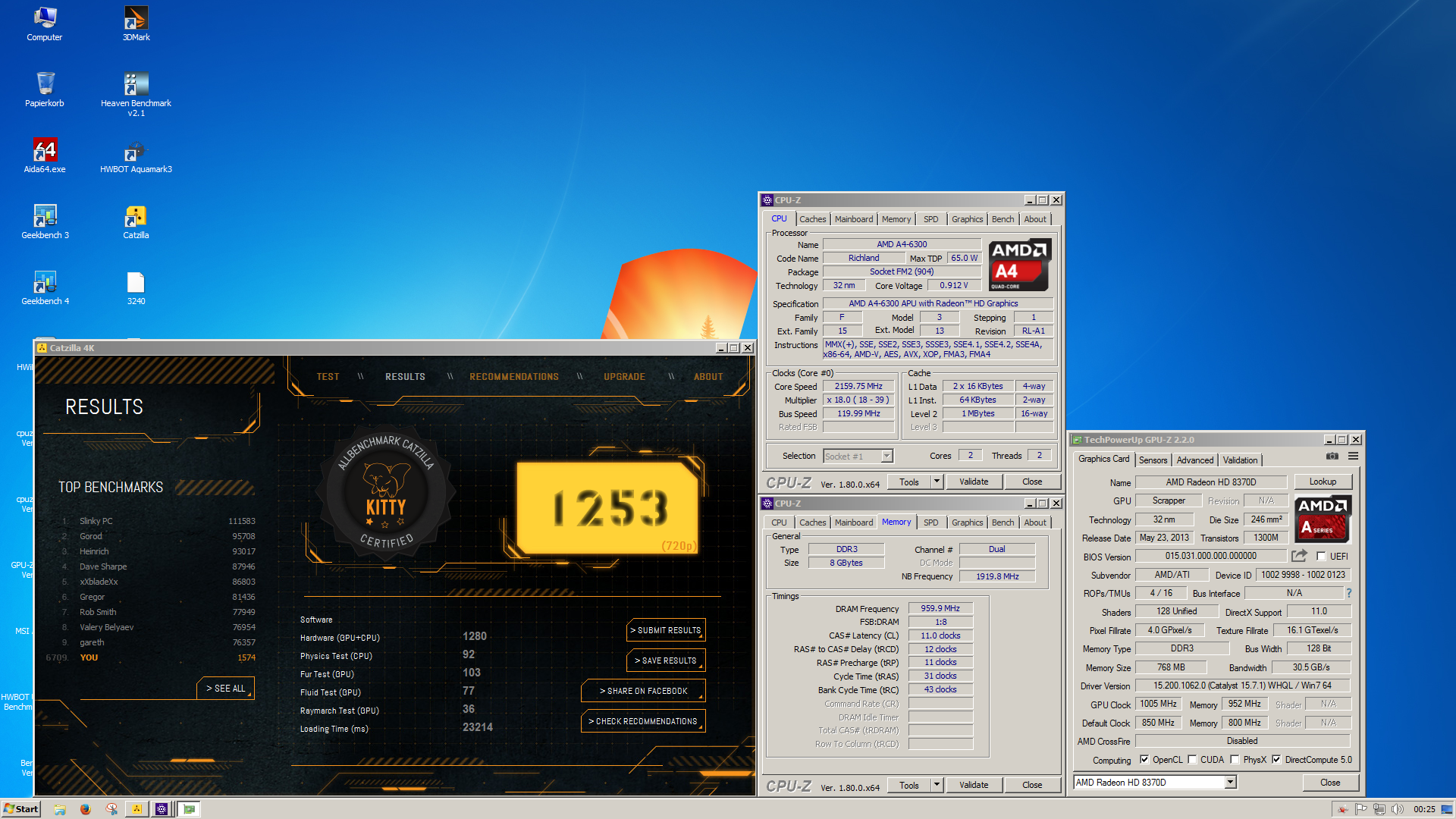Image resolution: width=1456 pixels, height=819 pixels.
Task: Click SAVE RESULTS in Catzilla
Action: [667, 661]
